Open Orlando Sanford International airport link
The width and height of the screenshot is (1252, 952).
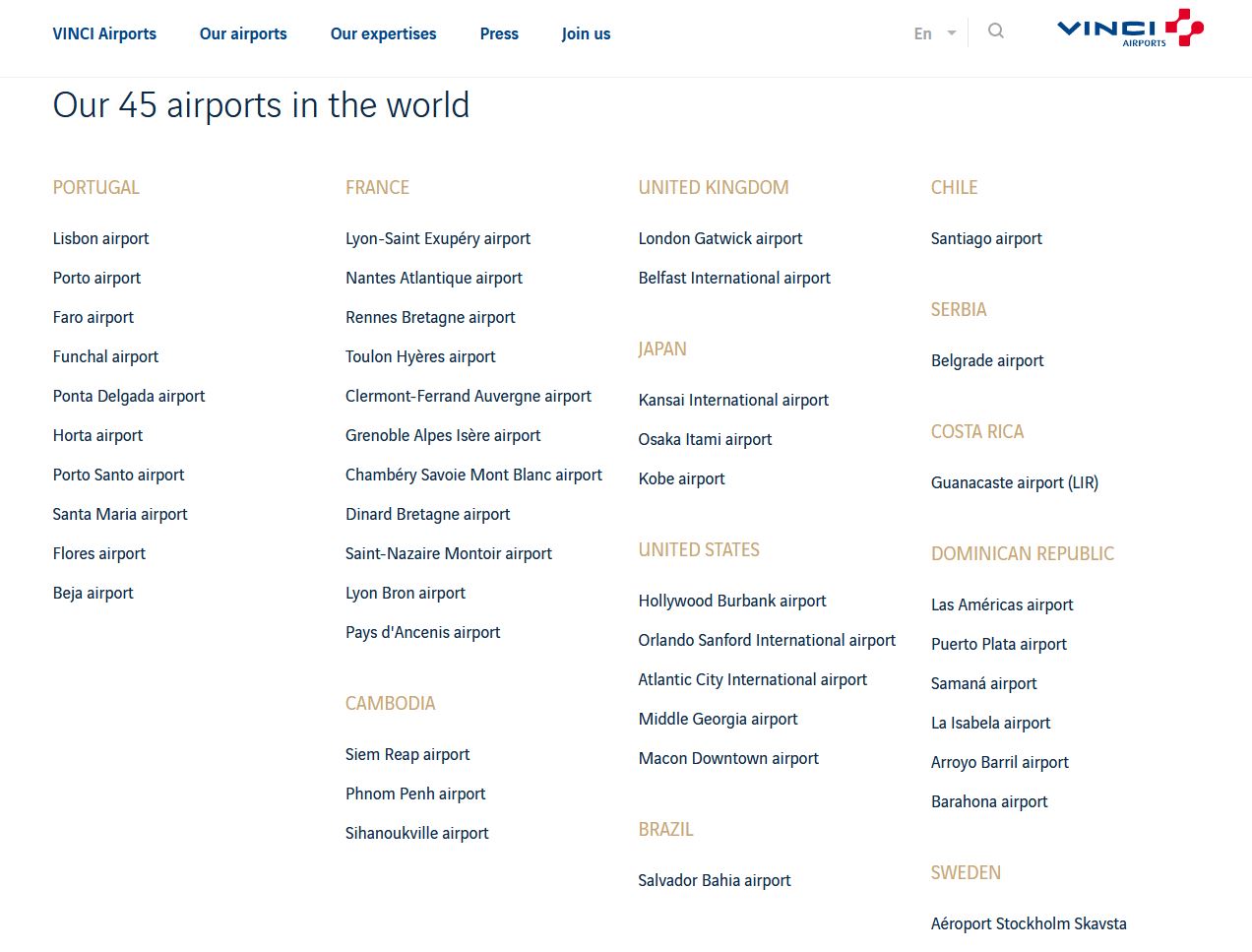pyautogui.click(x=767, y=640)
